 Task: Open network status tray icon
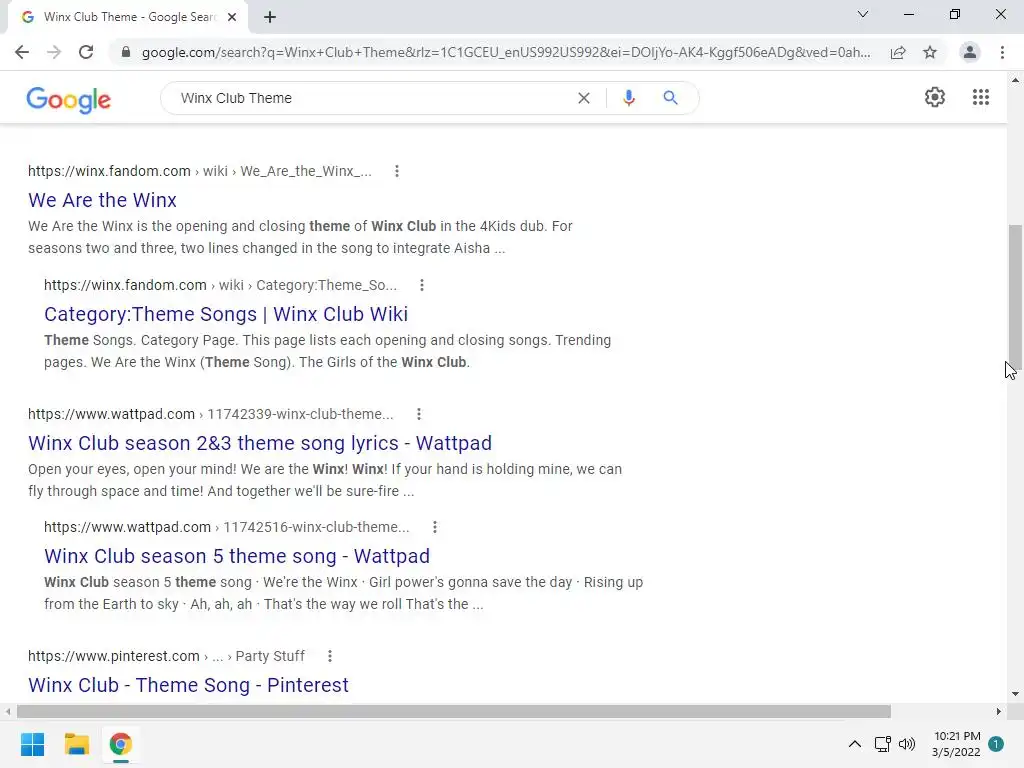pos(882,744)
